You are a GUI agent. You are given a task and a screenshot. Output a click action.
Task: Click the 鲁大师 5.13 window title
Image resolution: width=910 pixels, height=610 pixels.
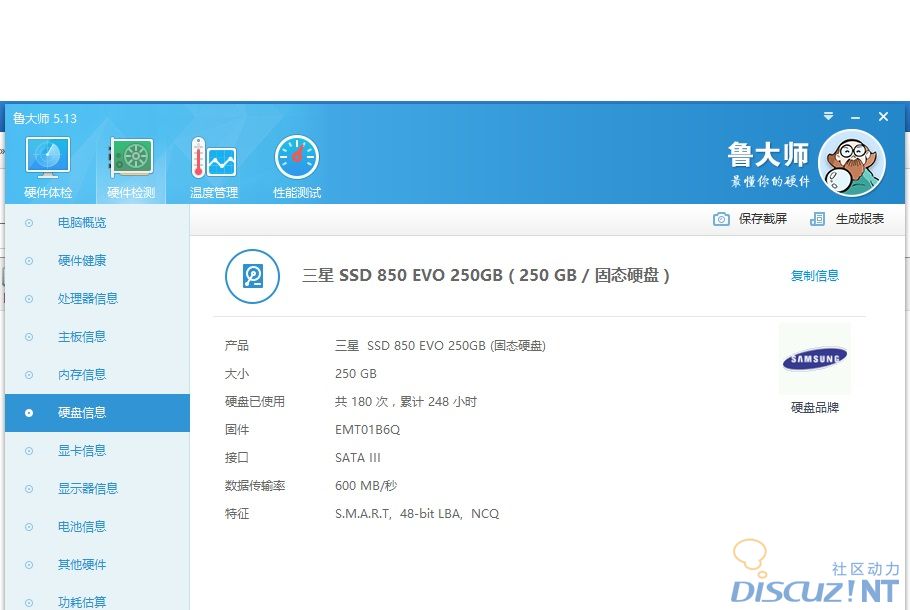[x=45, y=118]
